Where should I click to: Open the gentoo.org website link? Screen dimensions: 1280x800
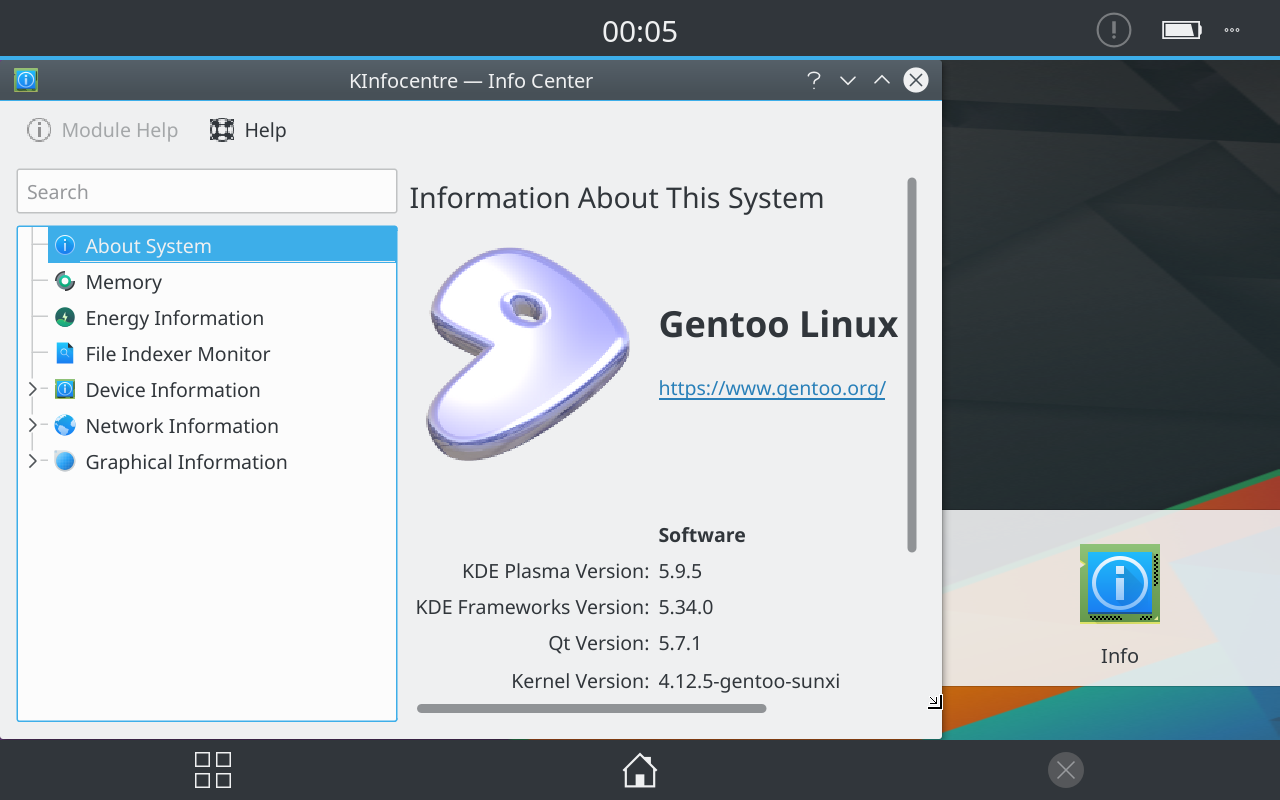click(x=772, y=388)
